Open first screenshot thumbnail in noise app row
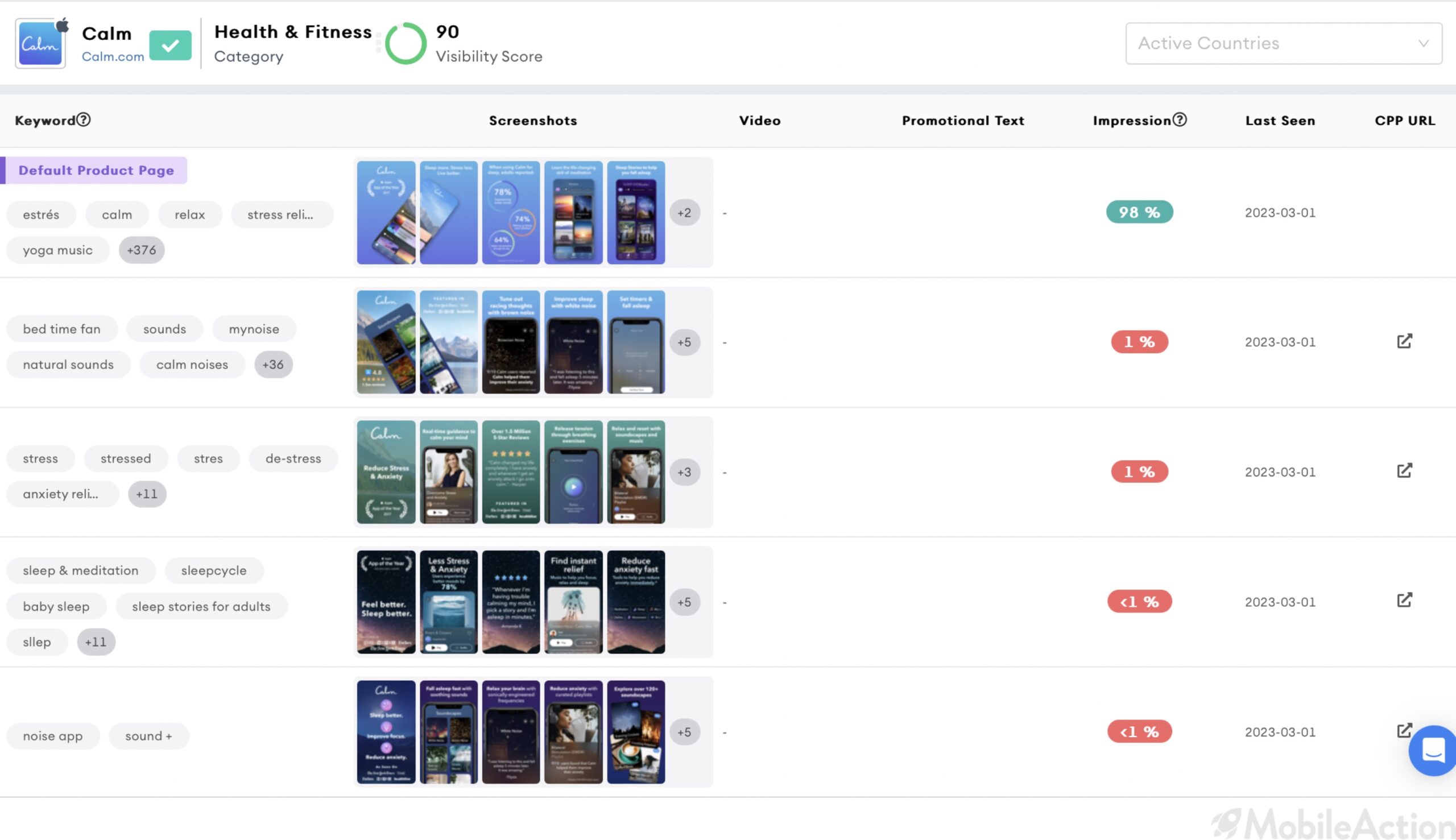This screenshot has height=840, width=1456. pos(386,732)
